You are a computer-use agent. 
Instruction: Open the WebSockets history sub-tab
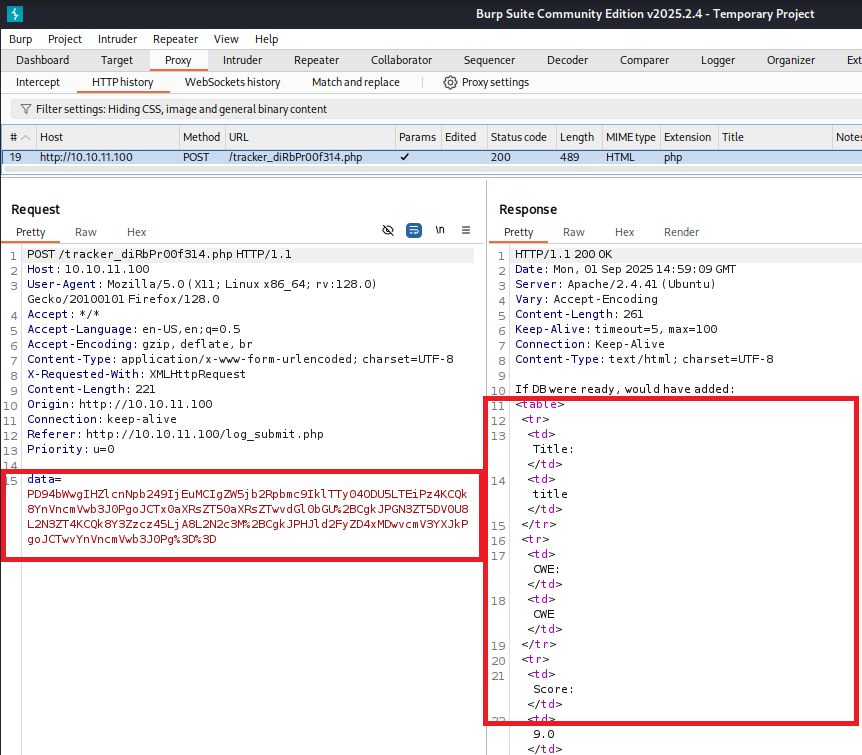tap(232, 82)
